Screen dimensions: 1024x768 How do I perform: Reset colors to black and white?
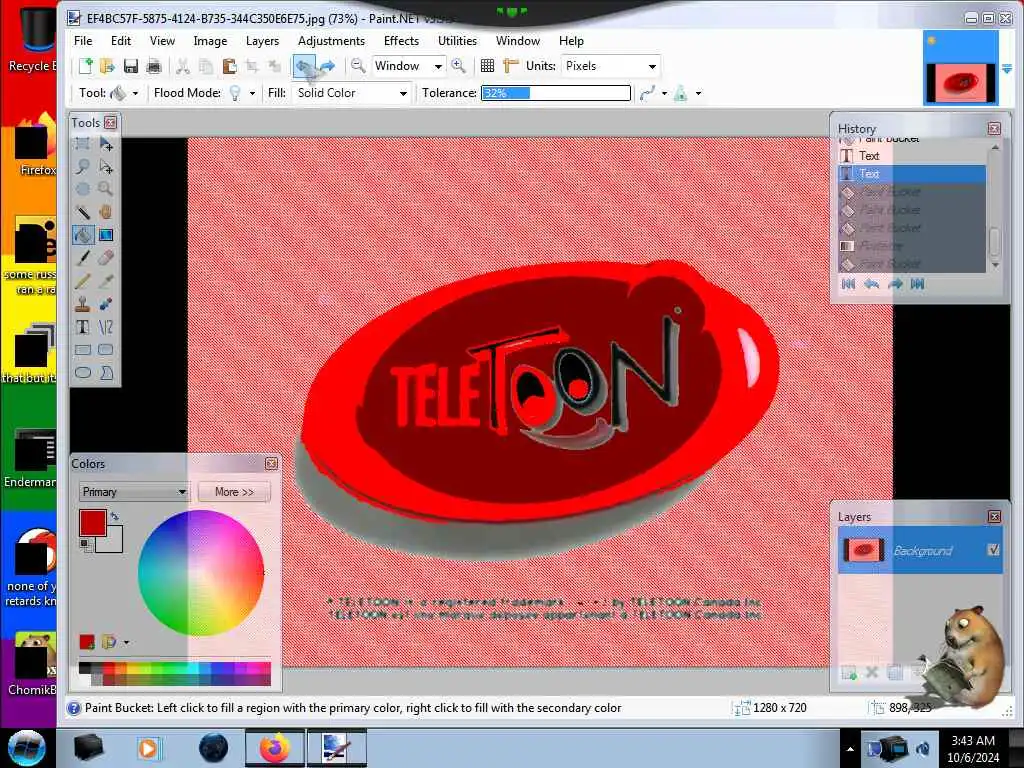[84, 544]
